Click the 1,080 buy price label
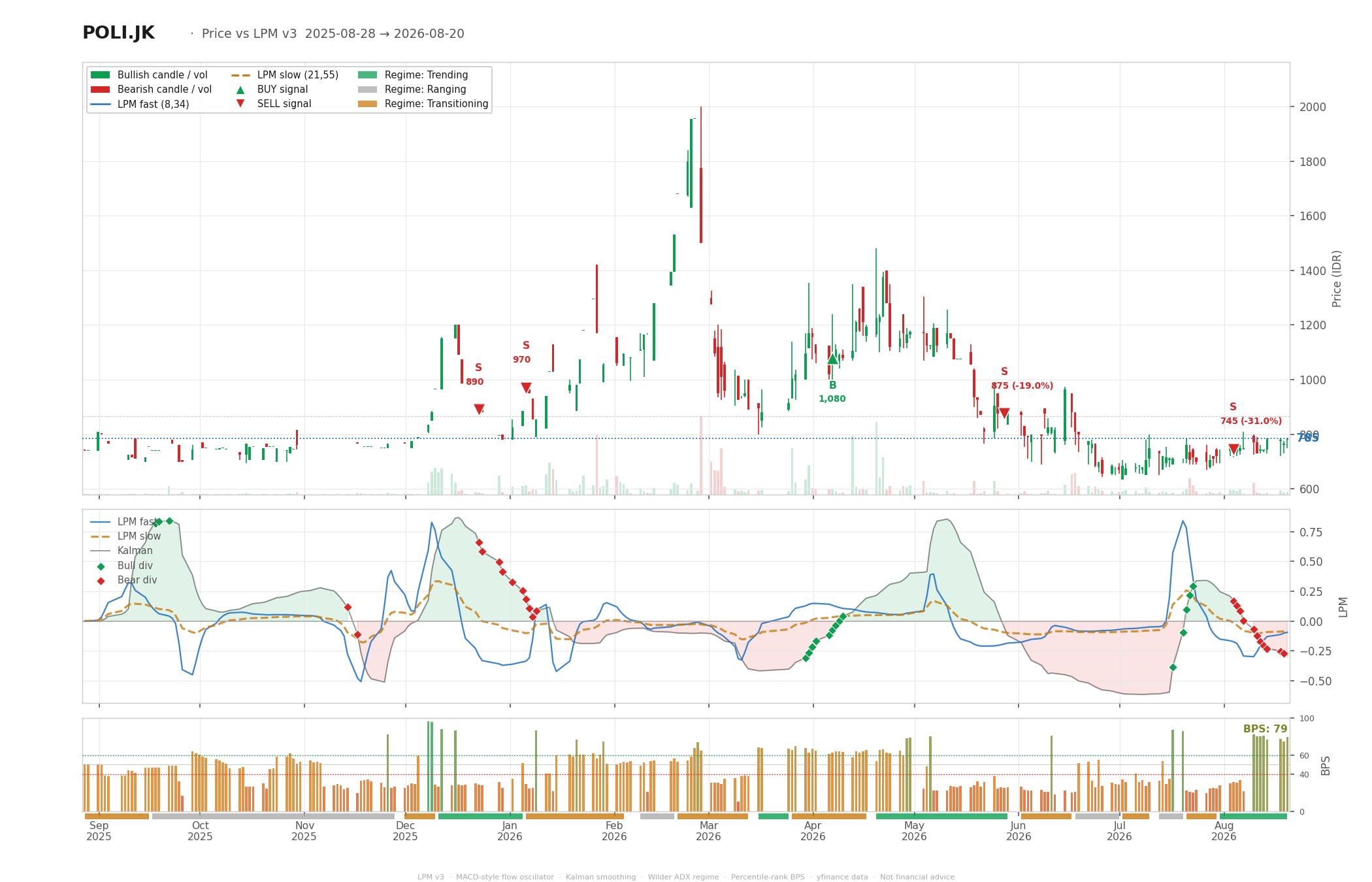1372x882 pixels. pyautogui.click(x=832, y=399)
